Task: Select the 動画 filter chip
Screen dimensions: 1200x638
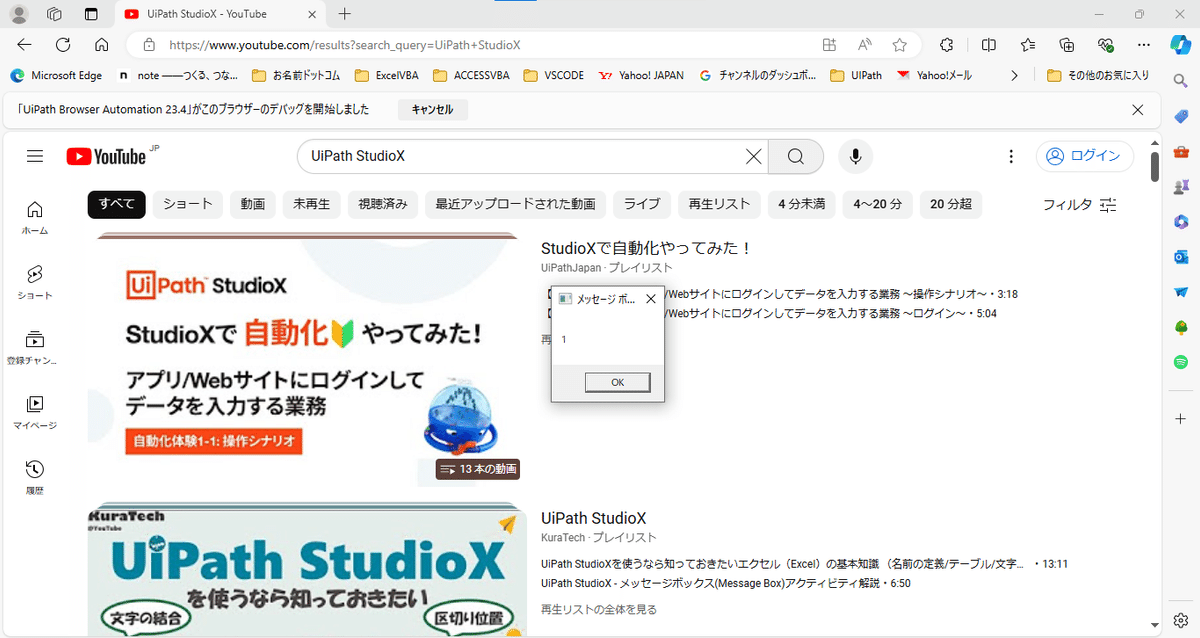Action: coord(253,204)
